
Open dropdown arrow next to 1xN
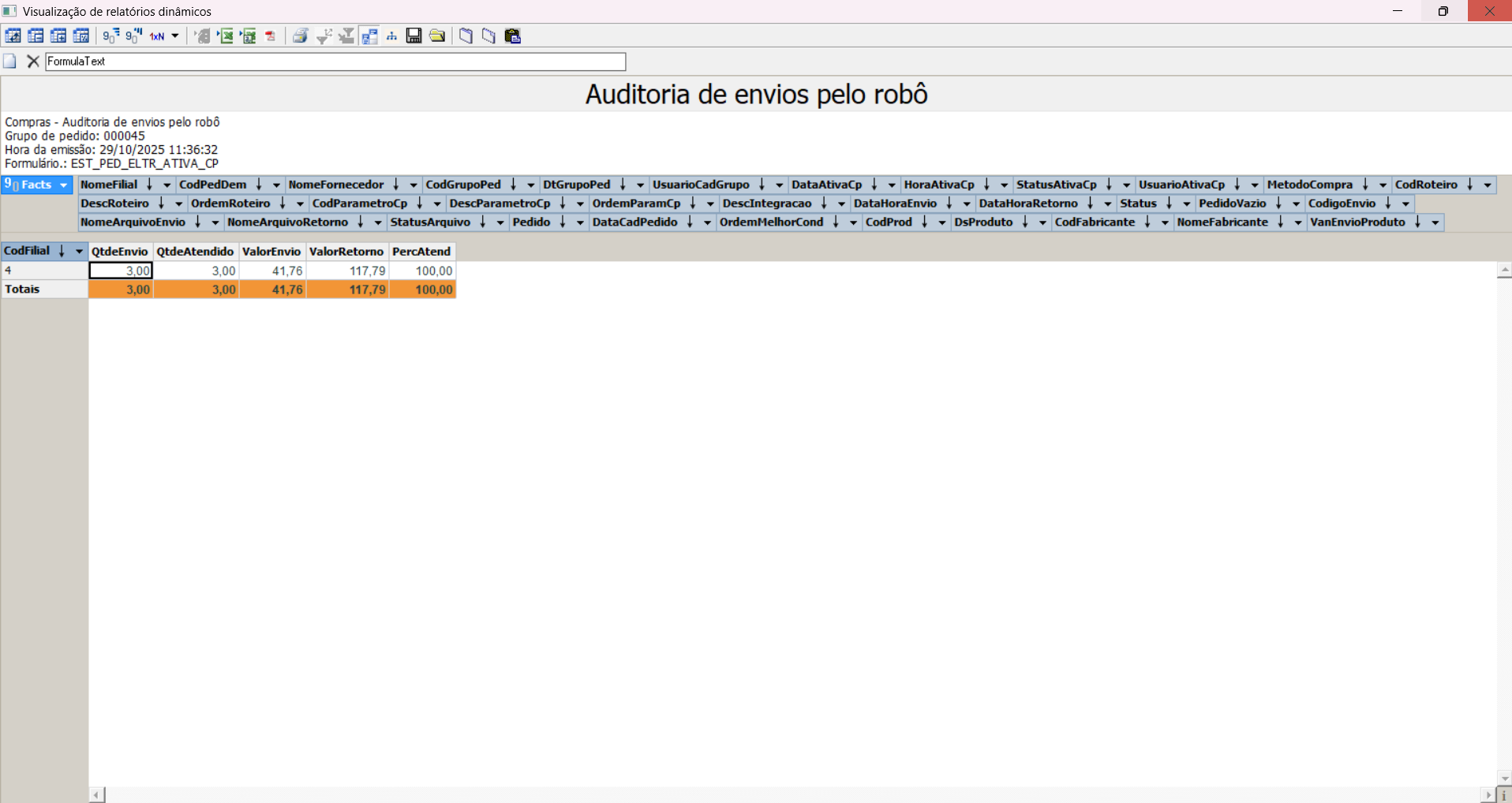[175, 36]
